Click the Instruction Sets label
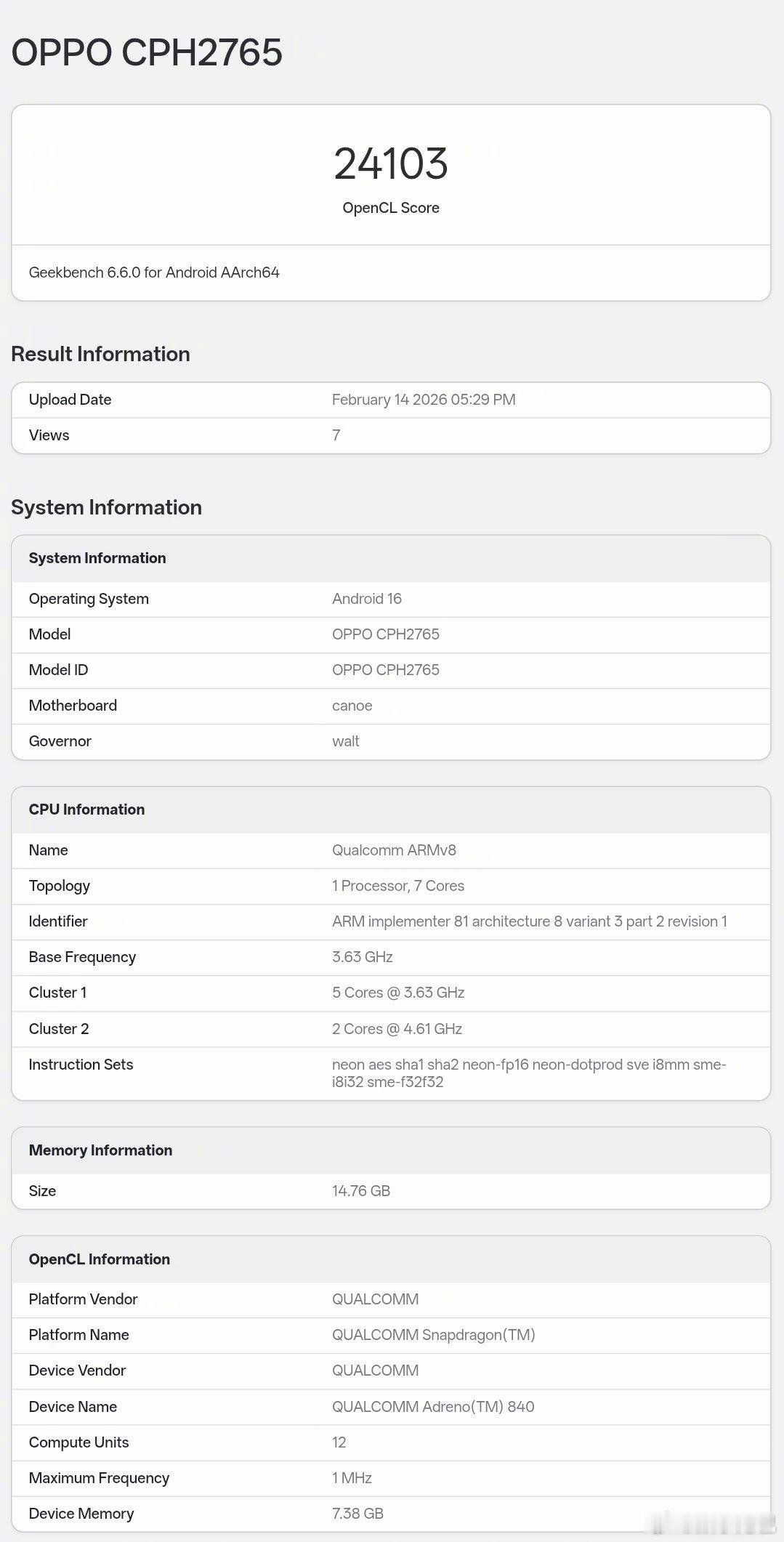Image resolution: width=784 pixels, height=1542 pixels. pyautogui.click(x=81, y=1065)
